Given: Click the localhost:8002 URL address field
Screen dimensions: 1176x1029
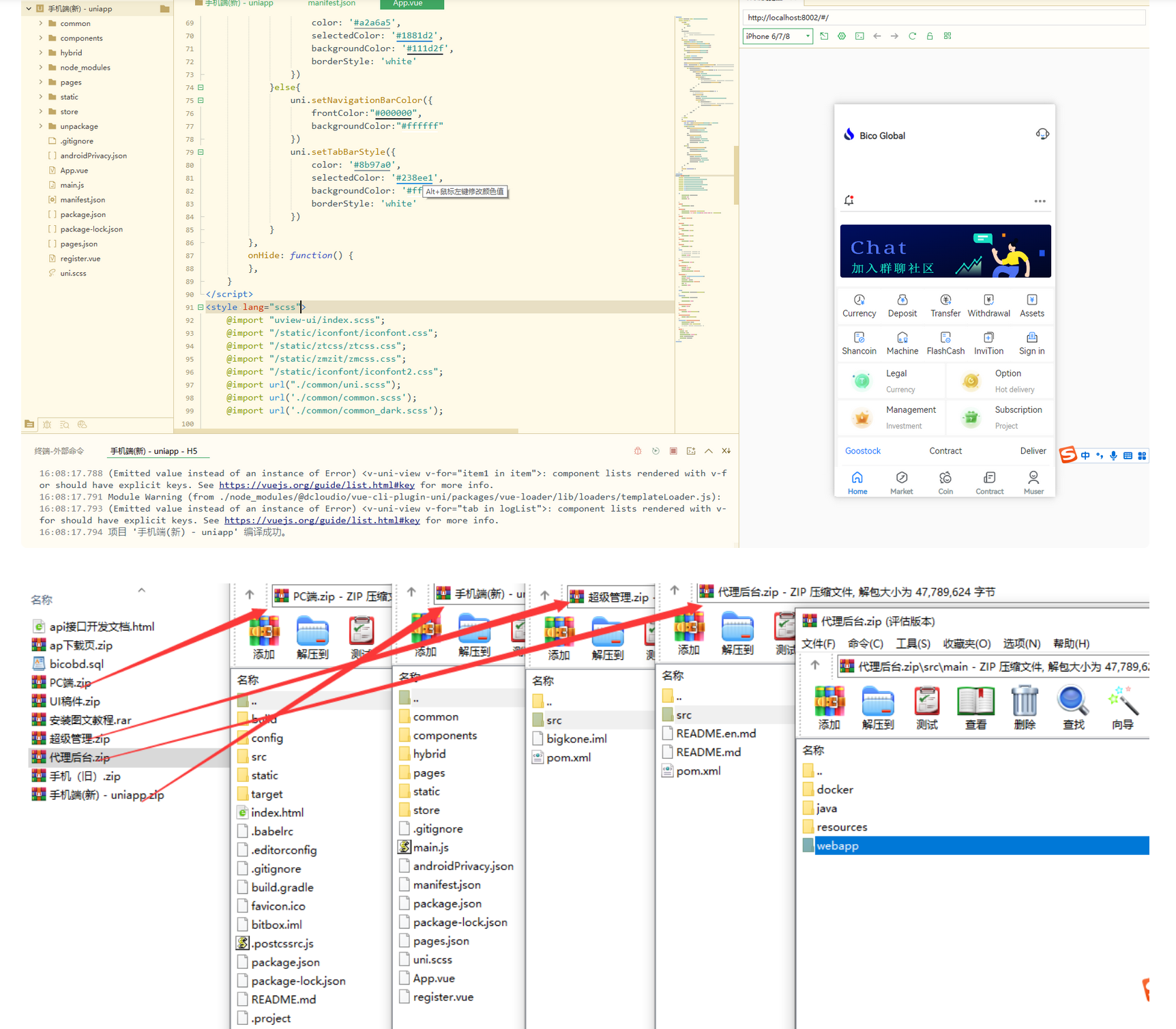Looking at the screenshot, I should pos(941,18).
